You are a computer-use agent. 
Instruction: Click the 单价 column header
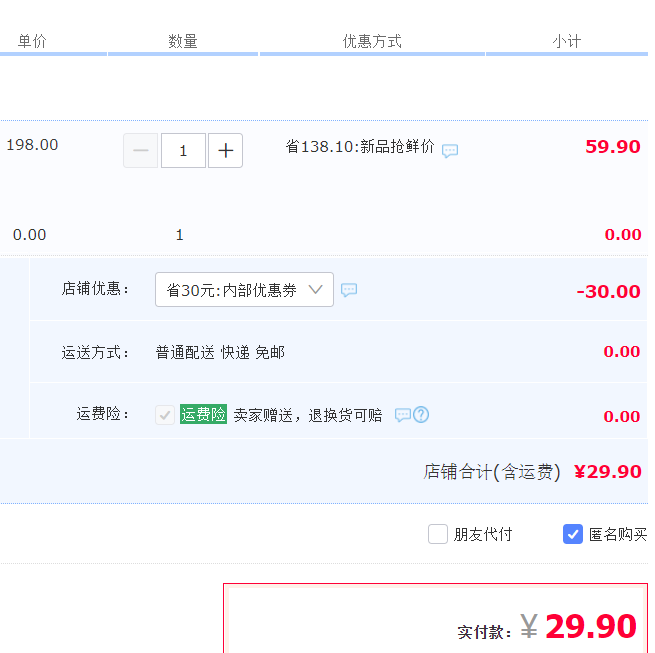(x=32, y=41)
